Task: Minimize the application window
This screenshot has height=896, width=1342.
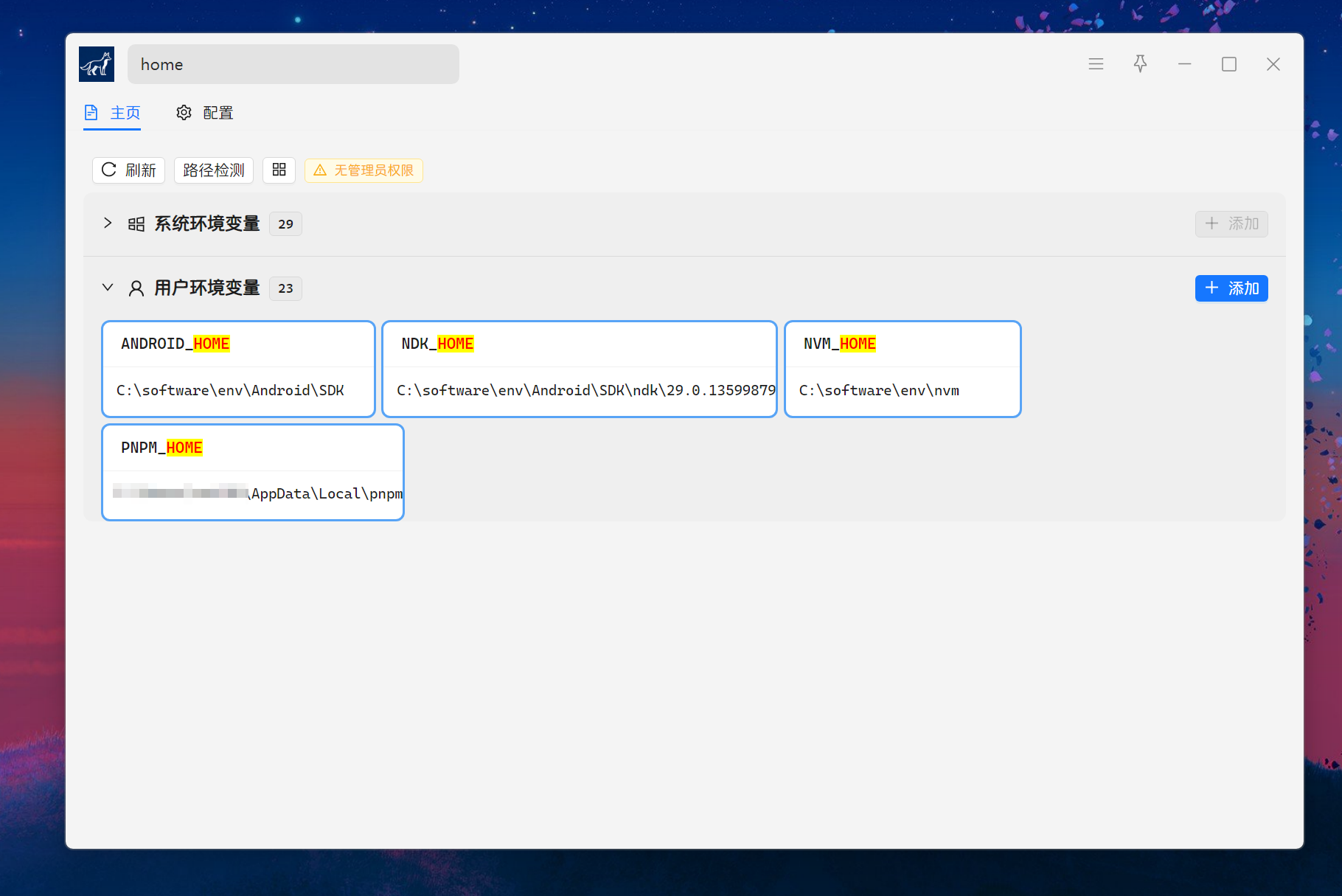Action: coord(1184,64)
